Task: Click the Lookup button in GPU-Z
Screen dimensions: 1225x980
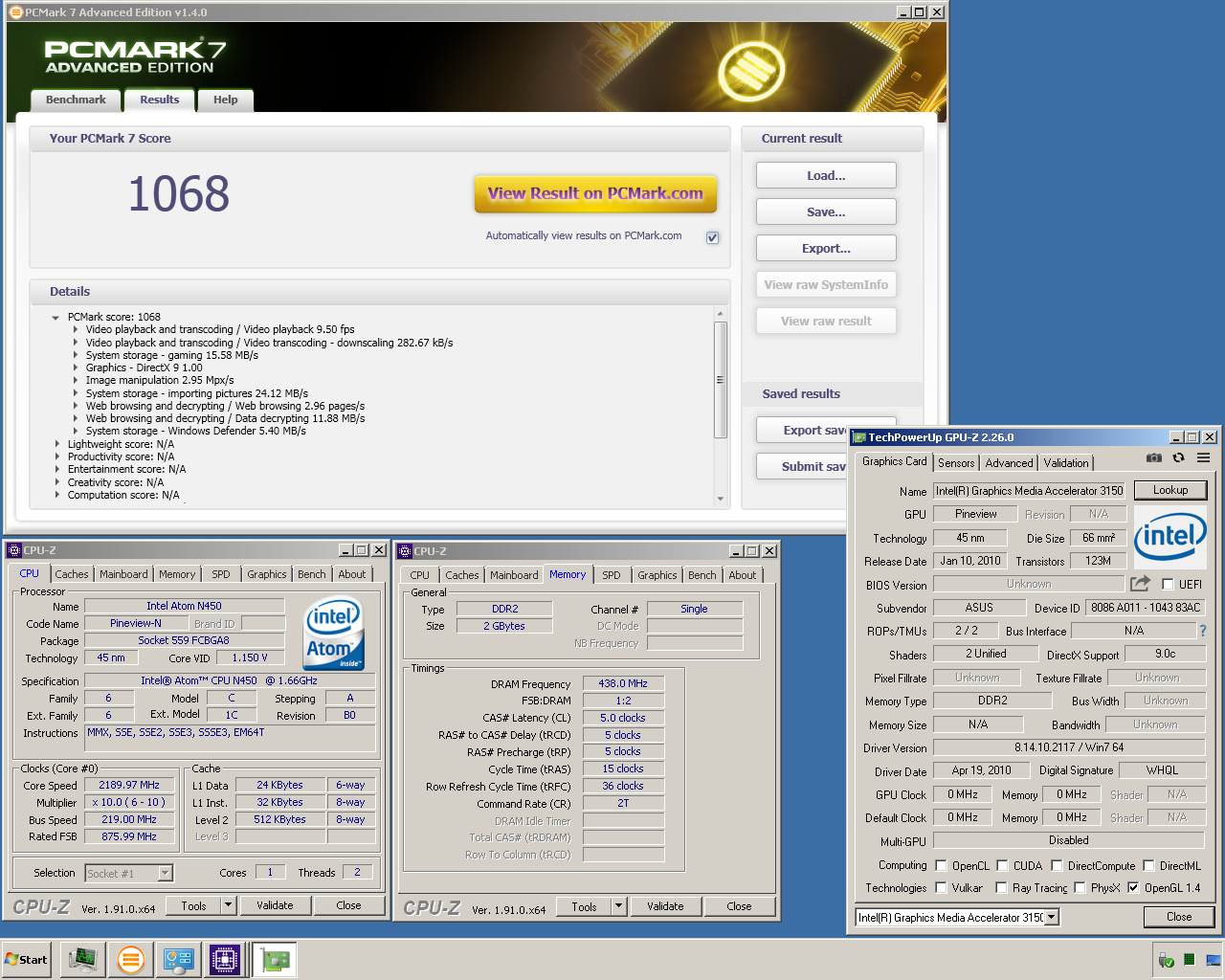Action: coord(1170,490)
